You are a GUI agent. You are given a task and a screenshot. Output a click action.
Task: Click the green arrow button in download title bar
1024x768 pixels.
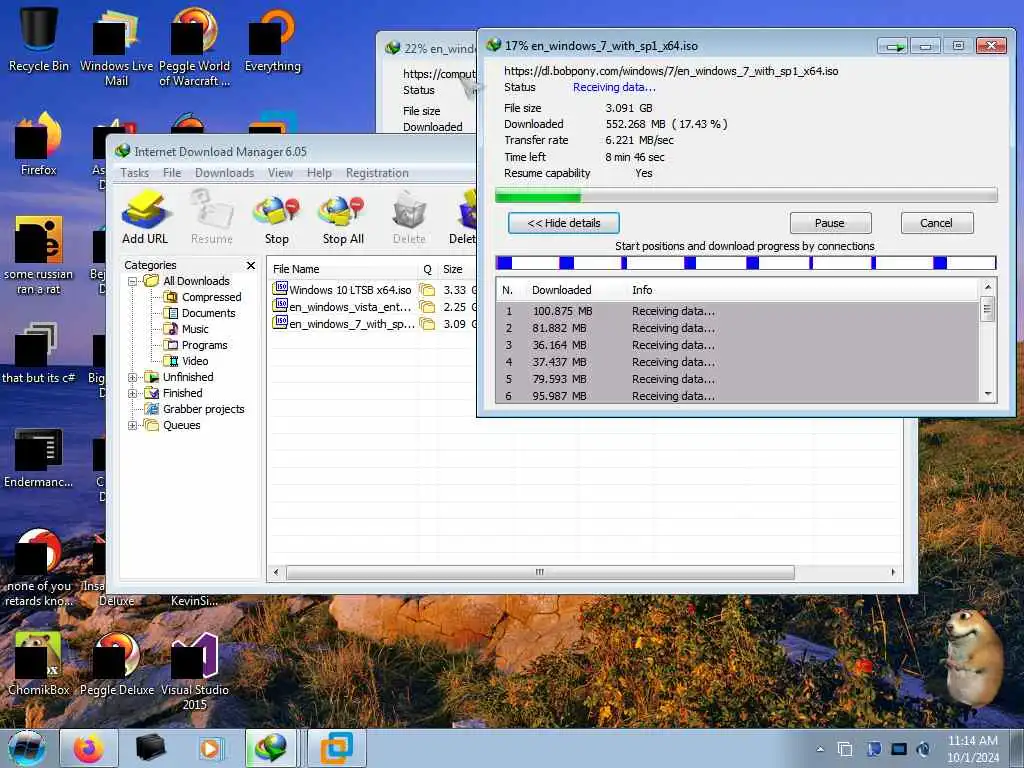892,46
